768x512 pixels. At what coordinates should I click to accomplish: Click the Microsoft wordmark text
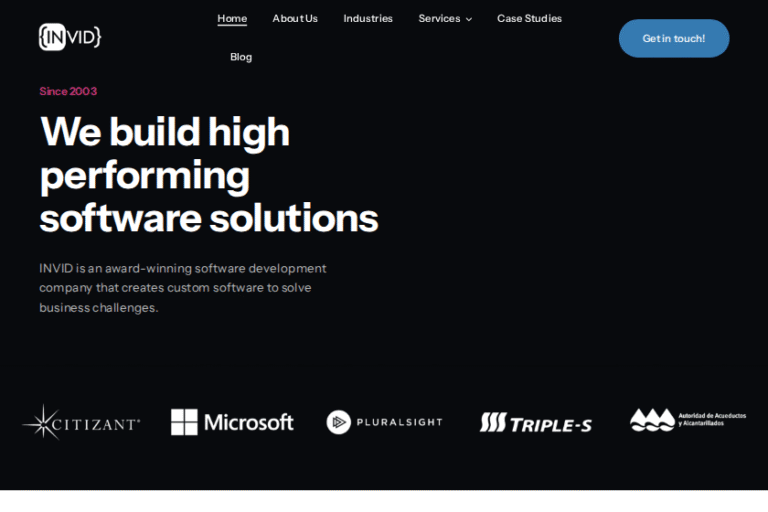249,422
